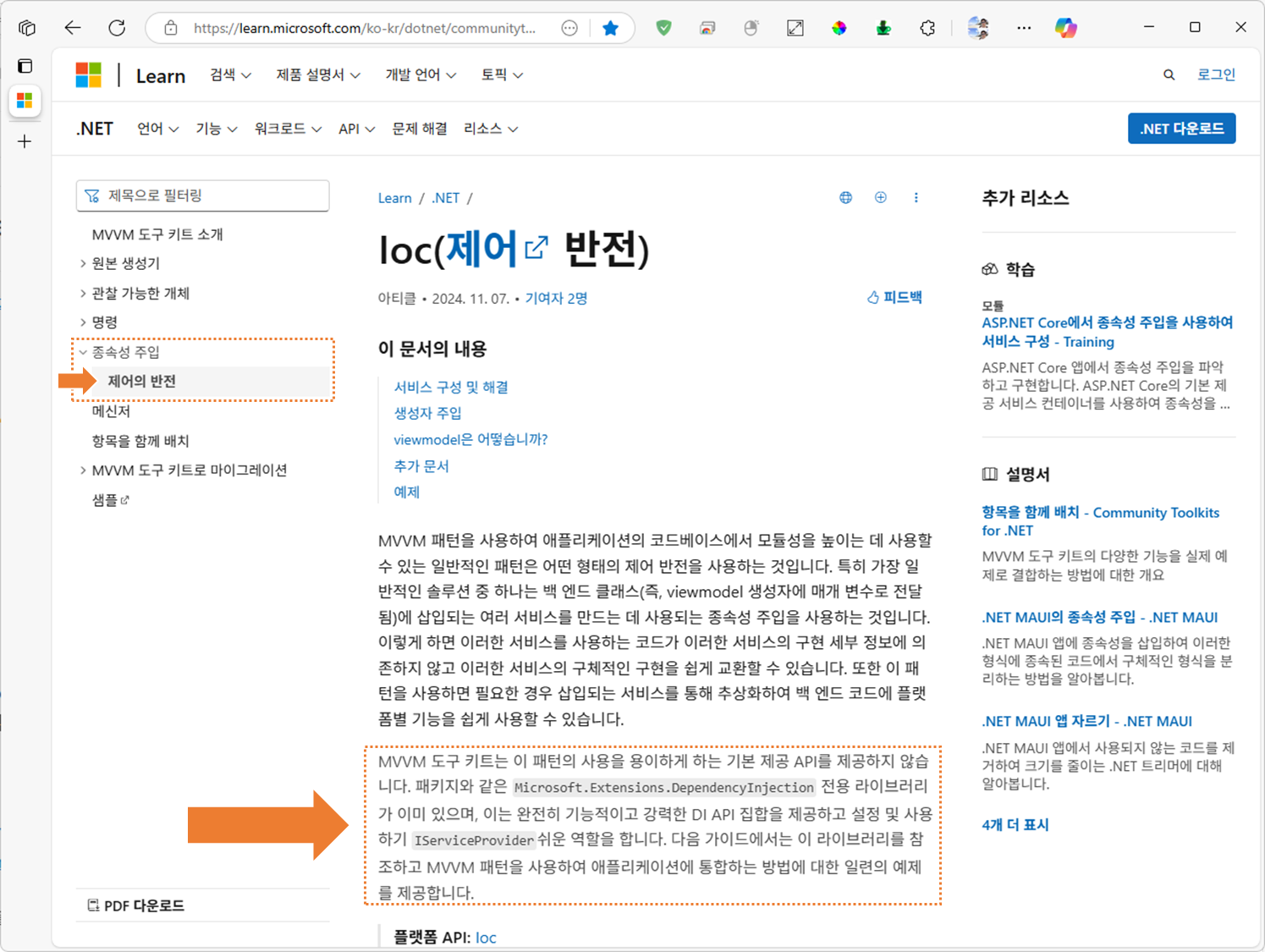Open the 개발 언어 dropdown
The image size is (1265, 952).
pyautogui.click(x=421, y=75)
